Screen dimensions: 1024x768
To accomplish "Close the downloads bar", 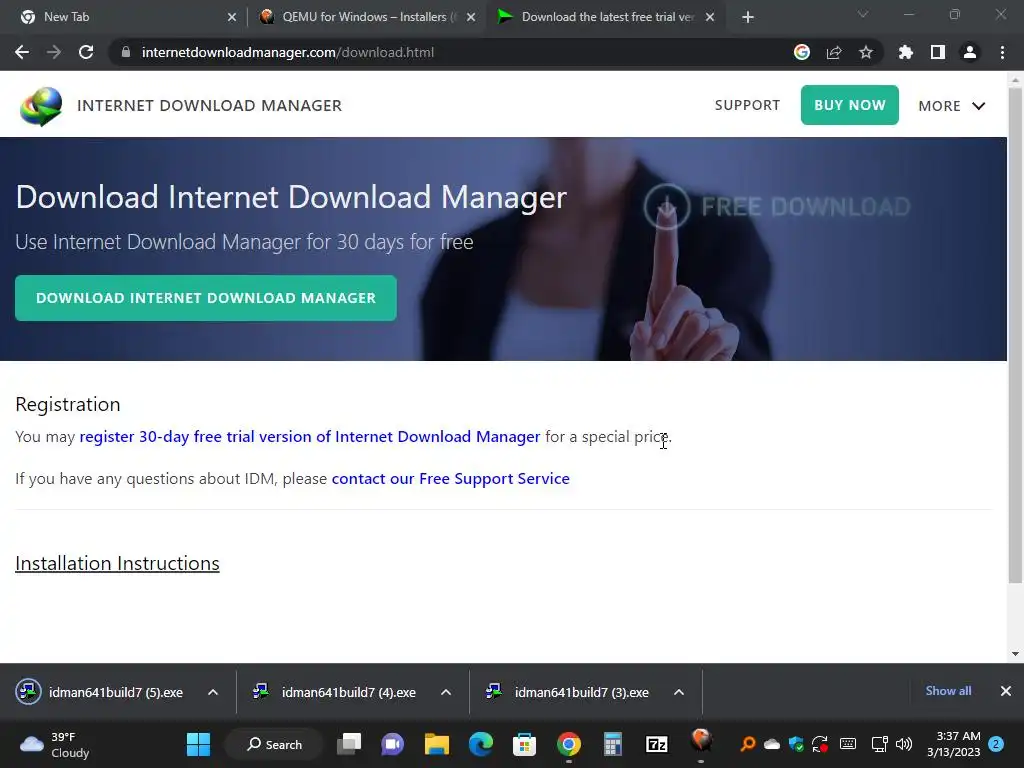I will coord(1006,691).
